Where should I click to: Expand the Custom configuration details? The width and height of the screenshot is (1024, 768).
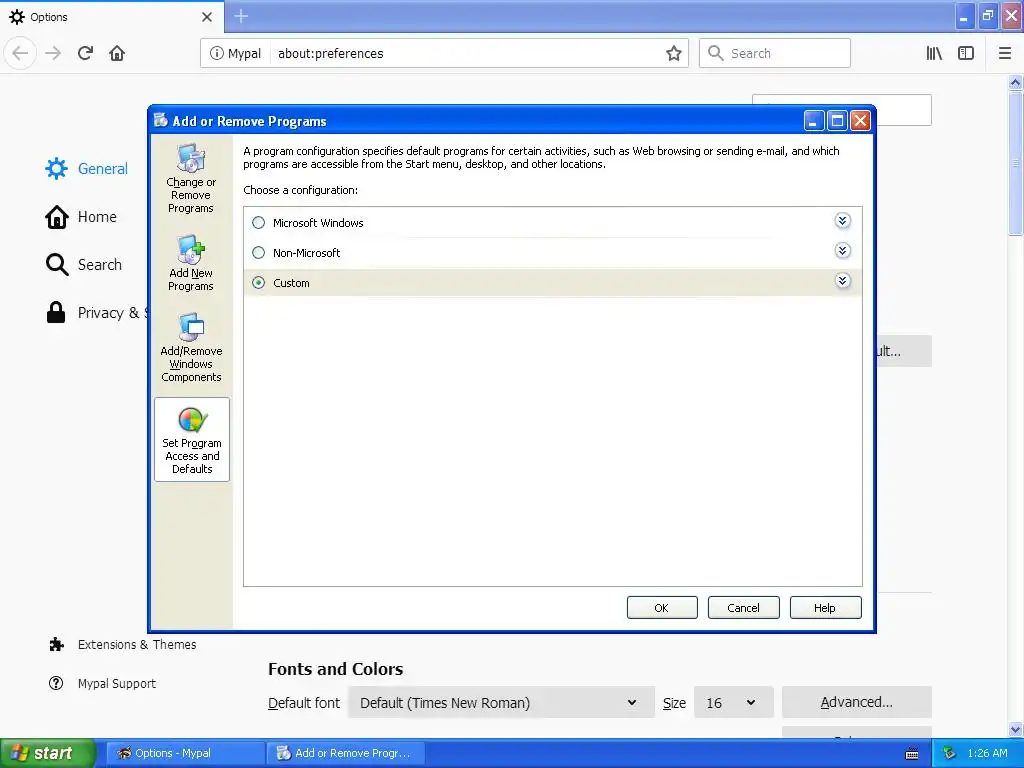[x=842, y=281]
